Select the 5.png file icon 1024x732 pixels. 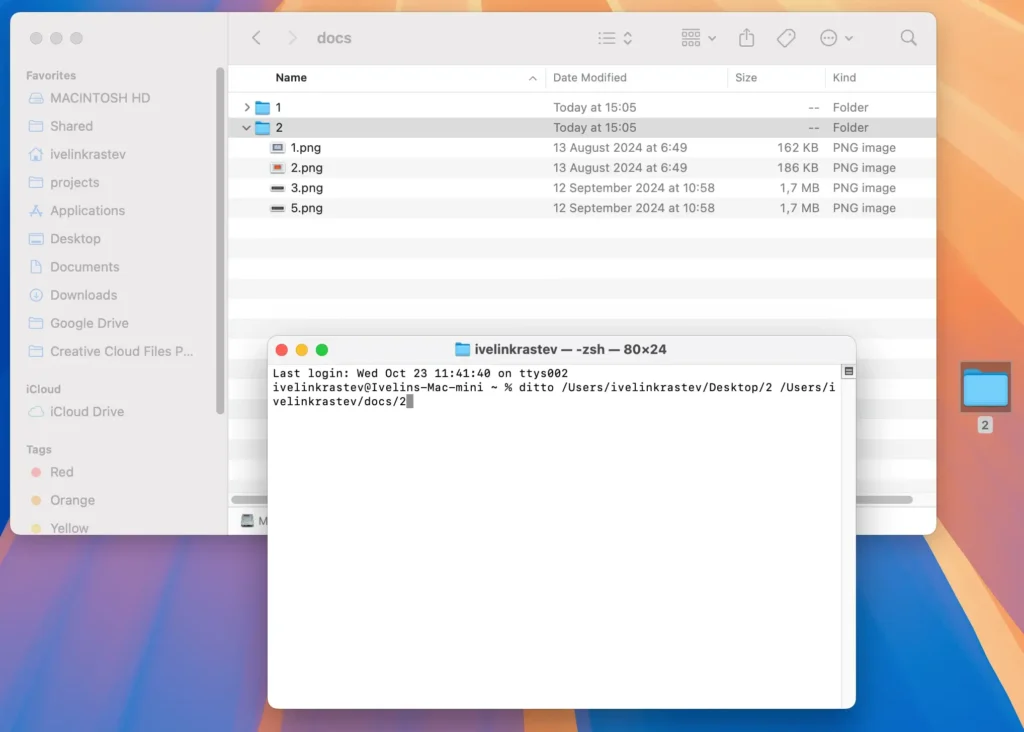(278, 208)
